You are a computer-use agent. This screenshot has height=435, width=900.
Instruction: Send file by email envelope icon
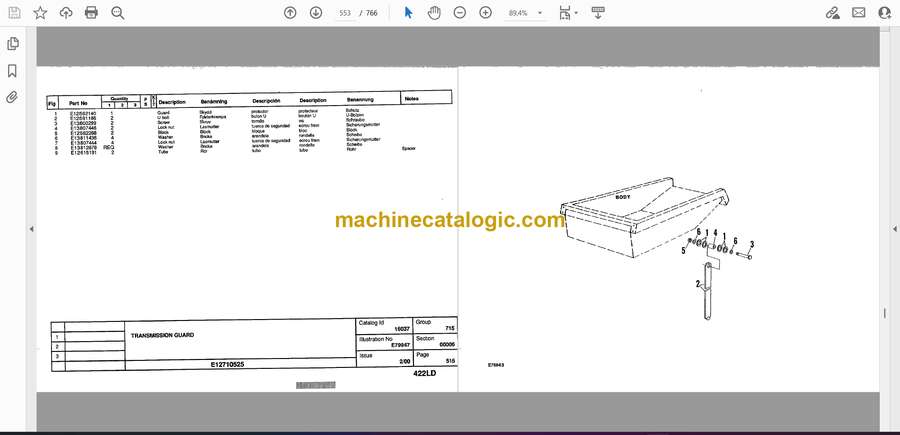pyautogui.click(x=859, y=13)
